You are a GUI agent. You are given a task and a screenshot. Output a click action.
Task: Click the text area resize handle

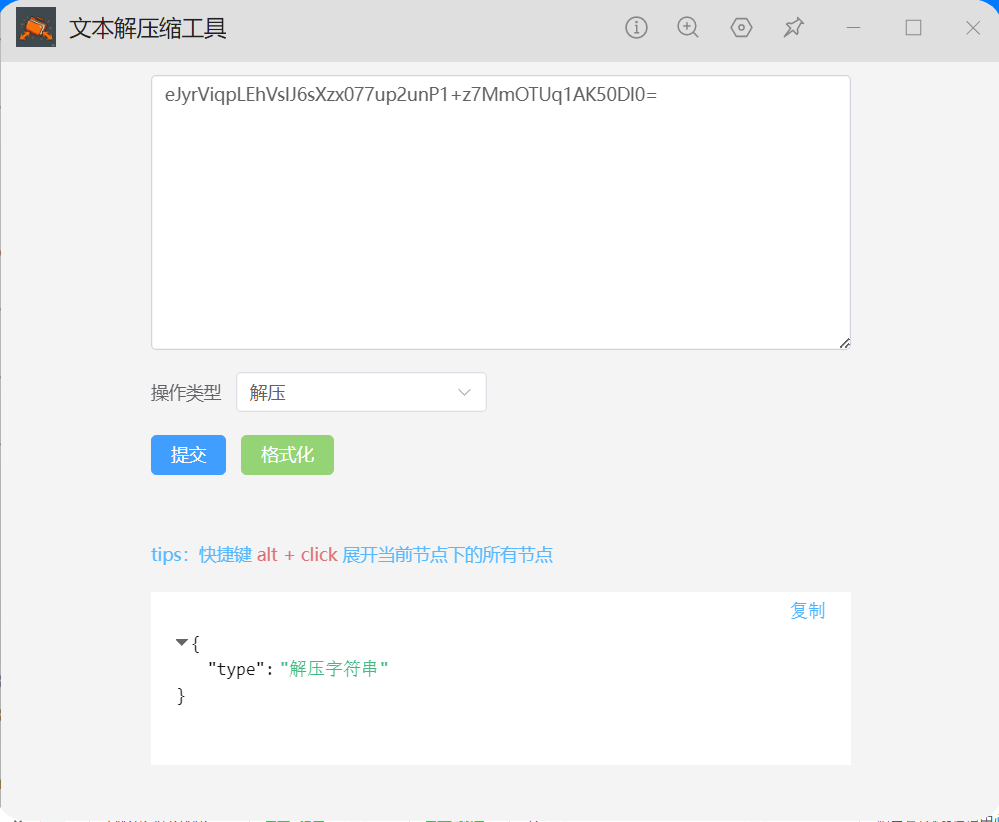[844, 343]
